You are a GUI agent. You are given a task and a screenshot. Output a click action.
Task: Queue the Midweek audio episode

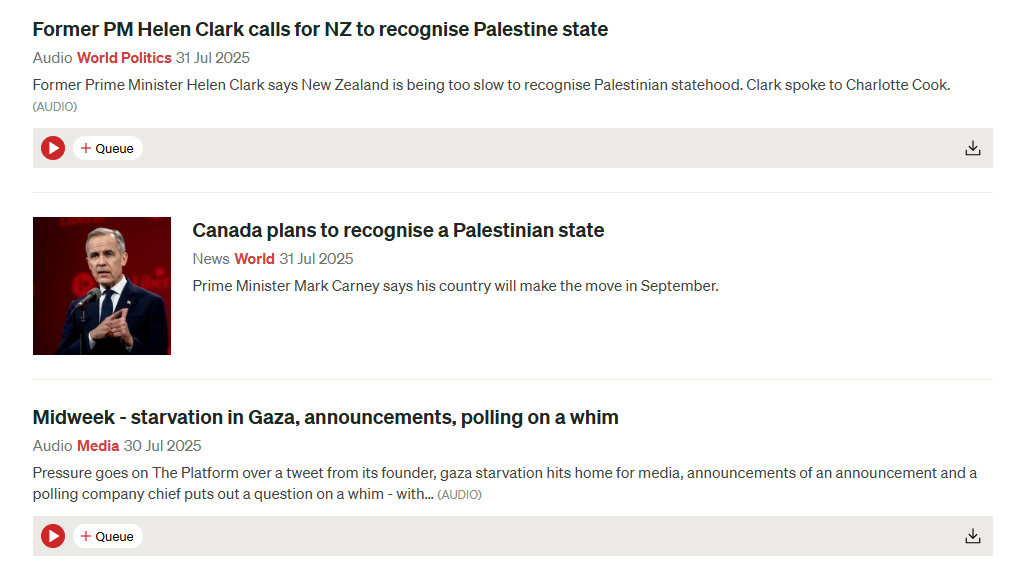[x=108, y=536]
